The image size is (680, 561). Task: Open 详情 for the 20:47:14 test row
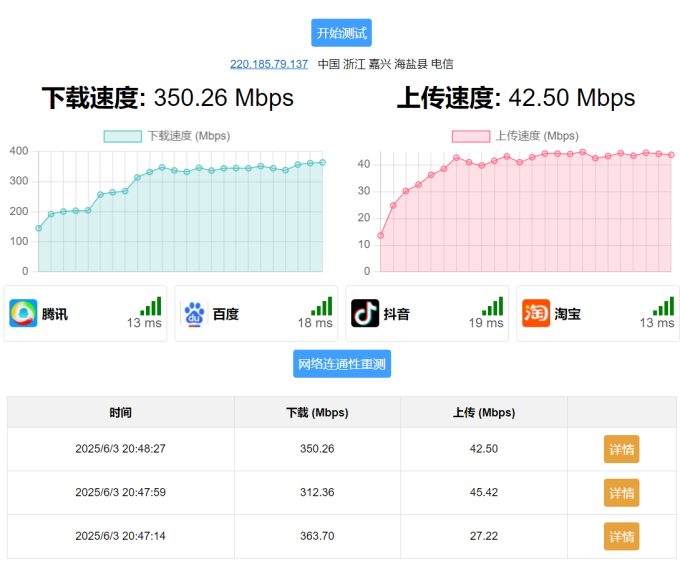[x=621, y=536]
